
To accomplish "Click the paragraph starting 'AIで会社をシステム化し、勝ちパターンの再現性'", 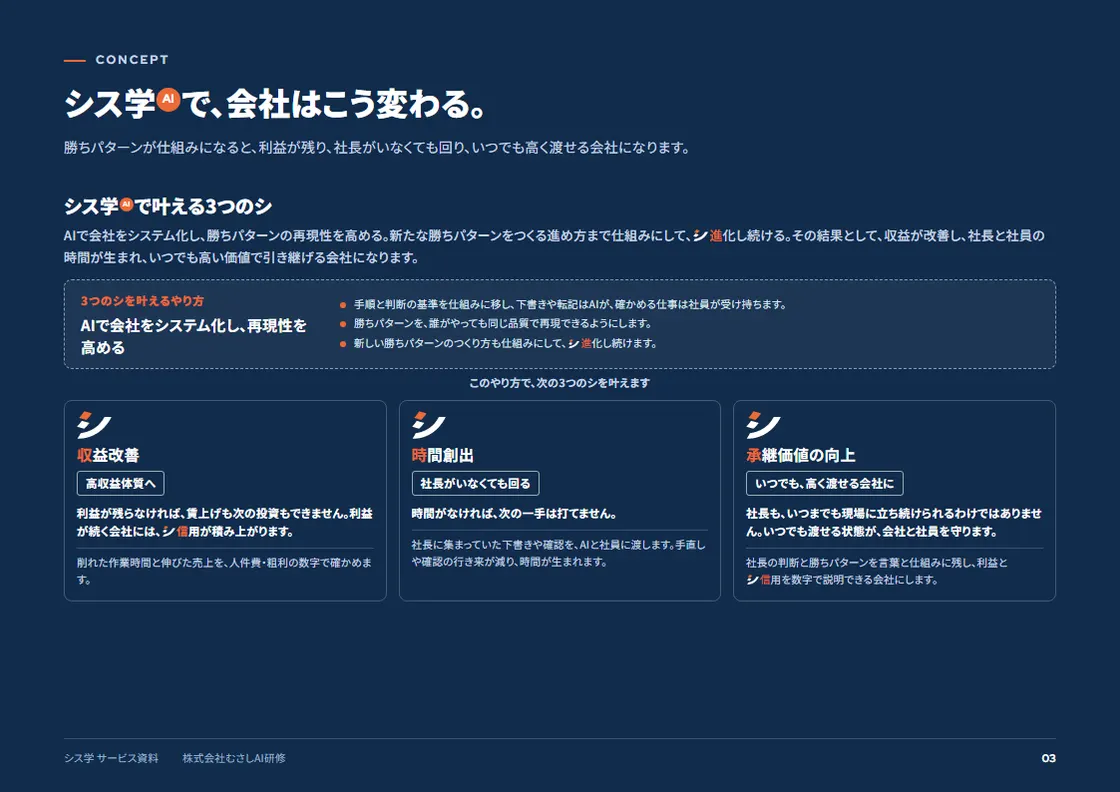I will coord(554,246).
